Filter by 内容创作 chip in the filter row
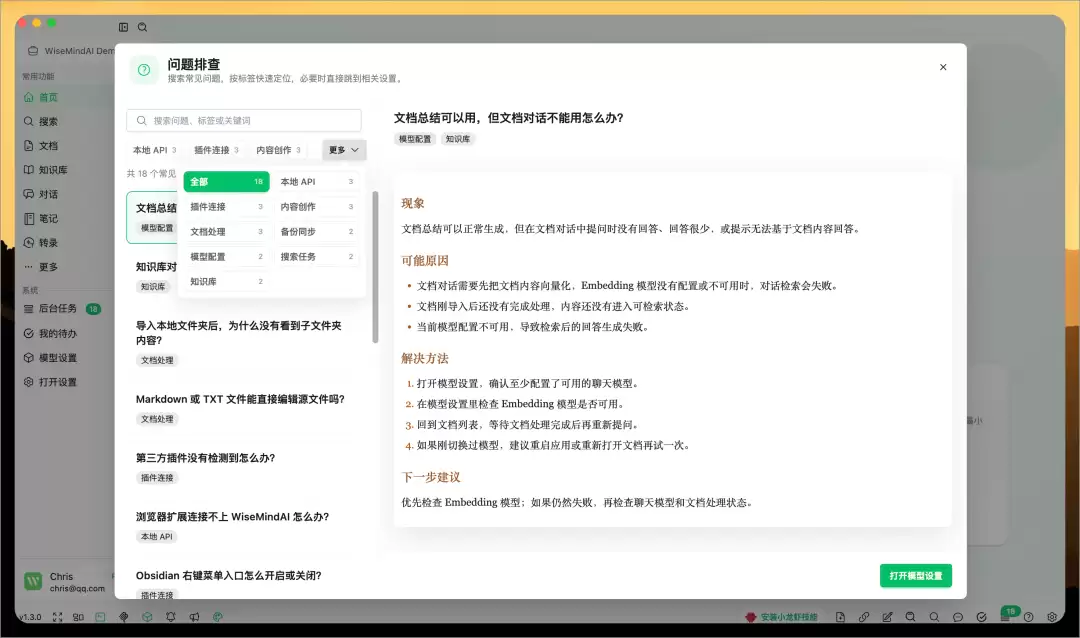Screen dimensions: 1080x638 point(278,150)
